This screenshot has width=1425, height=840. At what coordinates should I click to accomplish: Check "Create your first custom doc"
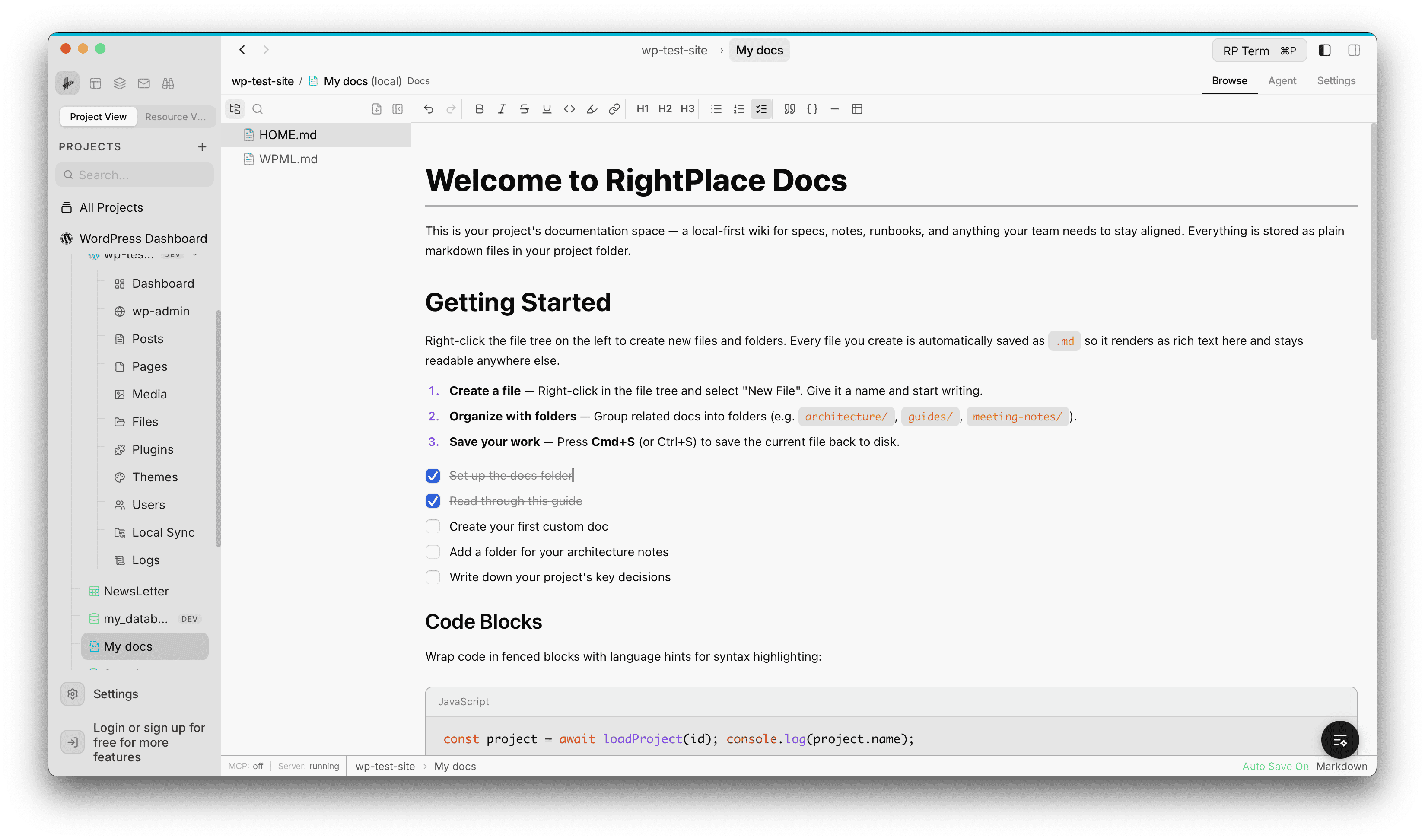point(433,526)
